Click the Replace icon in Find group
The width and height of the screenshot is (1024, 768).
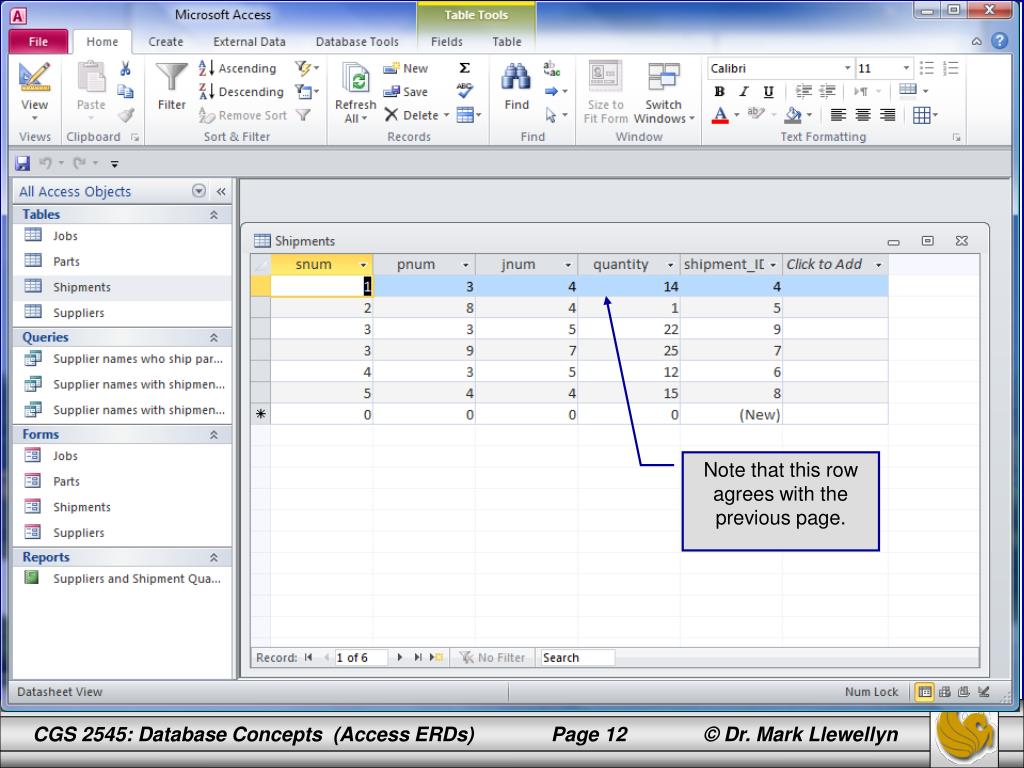tap(551, 68)
